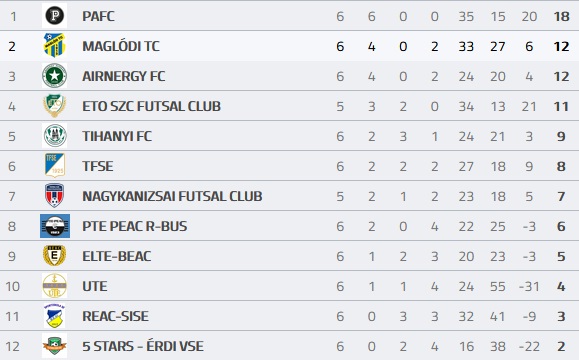Open the Airnergy FC star logo
Screen dimensions: 579x360
[x=54, y=76]
